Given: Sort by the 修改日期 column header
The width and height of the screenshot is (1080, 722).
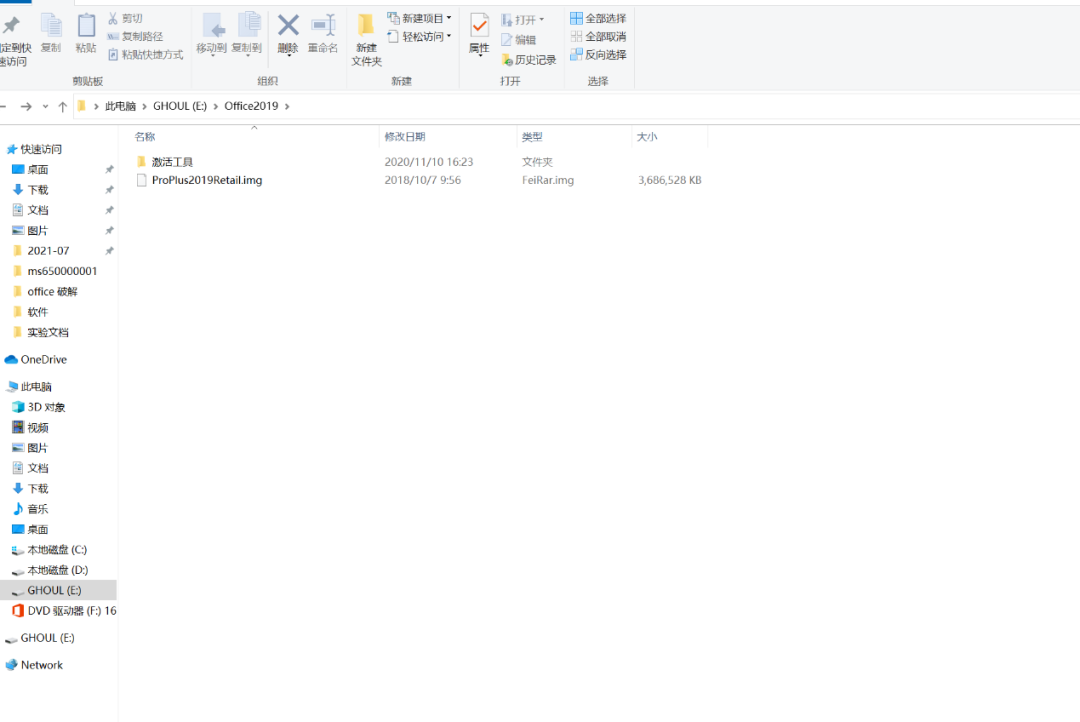Looking at the screenshot, I should [405, 137].
